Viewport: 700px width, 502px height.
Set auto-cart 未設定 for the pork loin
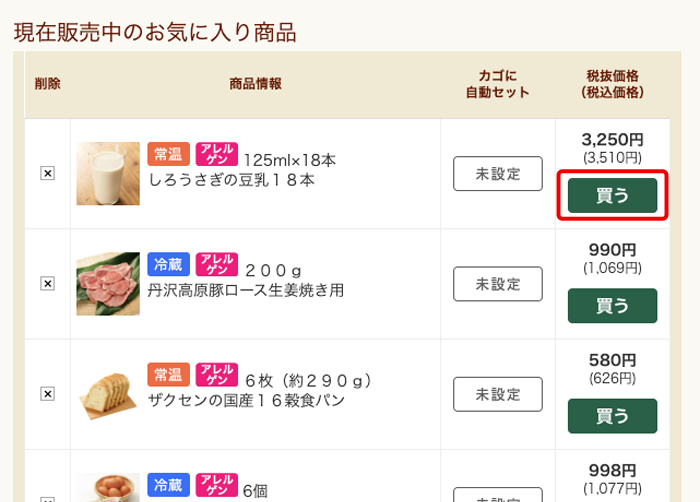(498, 284)
